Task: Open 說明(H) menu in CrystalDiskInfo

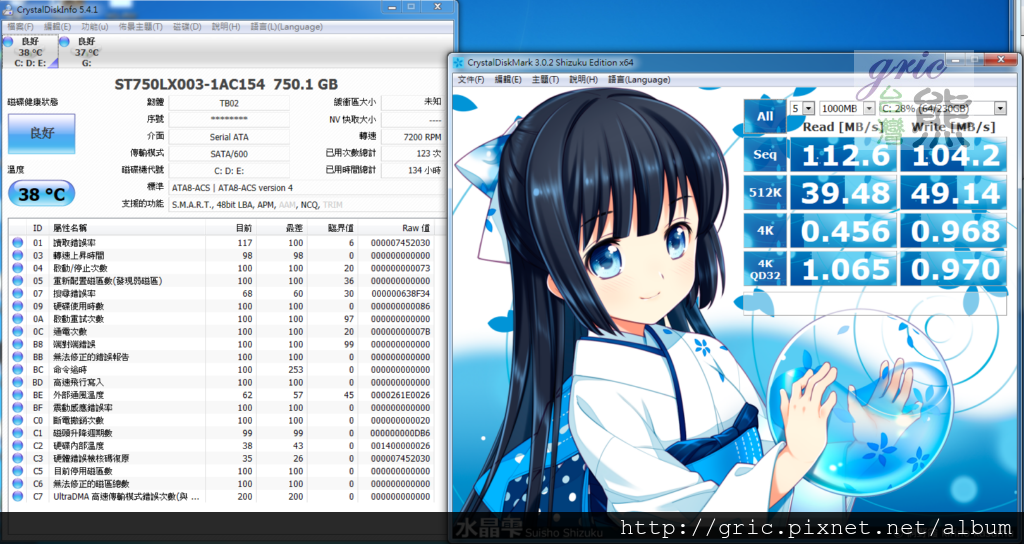Action: pyautogui.click(x=226, y=27)
